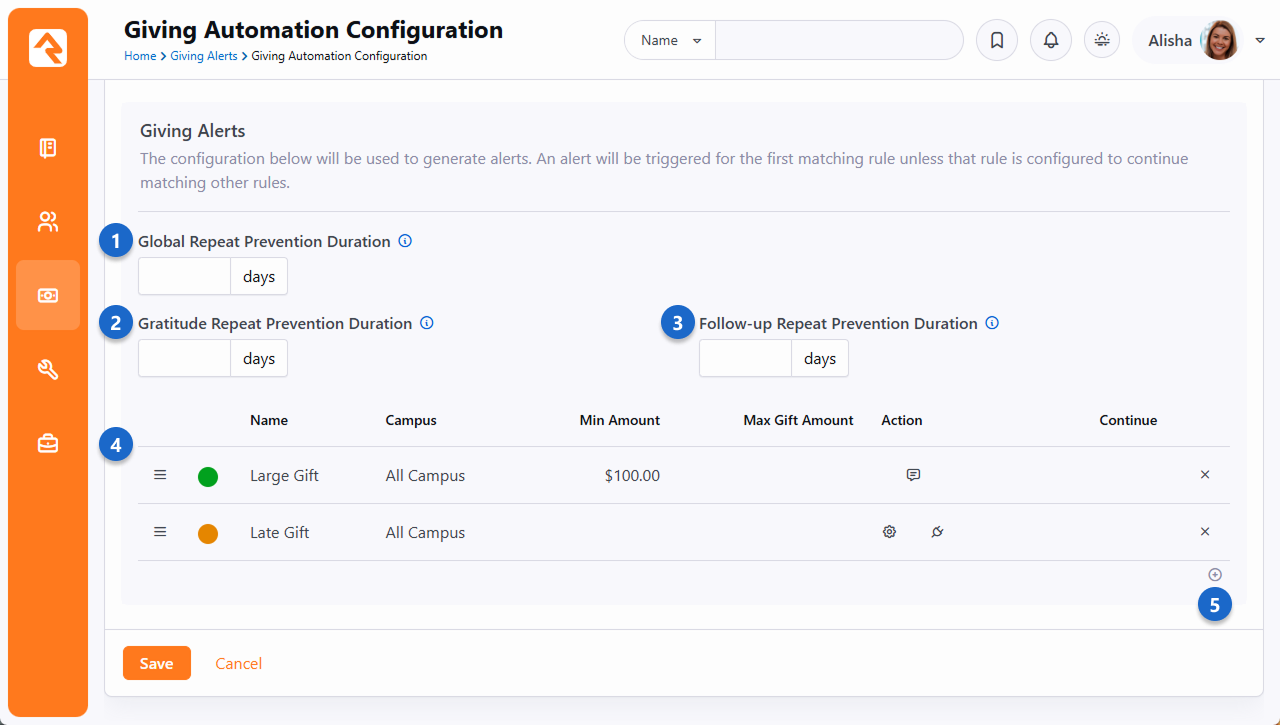Screen dimensions: 1280x725
Task: Open notifications bell icon
Action: tap(1050, 41)
